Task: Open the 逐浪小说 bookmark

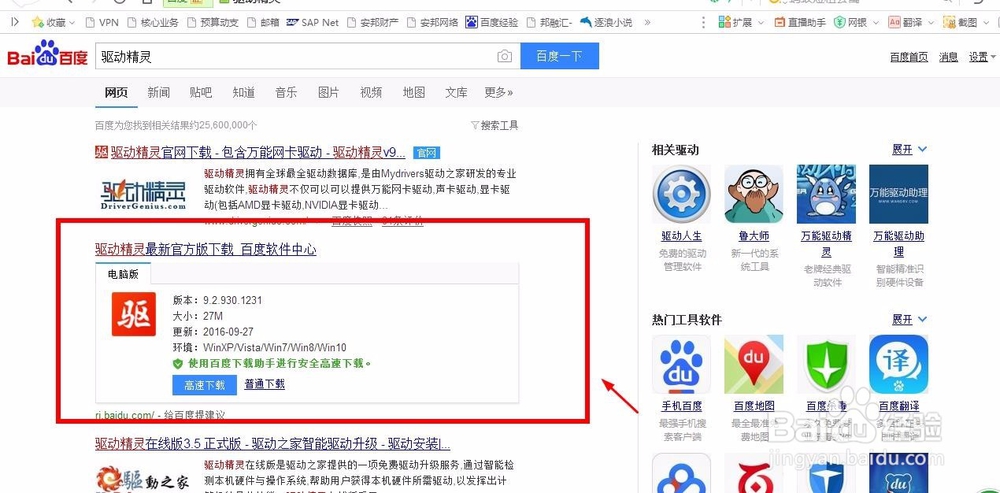Action: [605, 22]
